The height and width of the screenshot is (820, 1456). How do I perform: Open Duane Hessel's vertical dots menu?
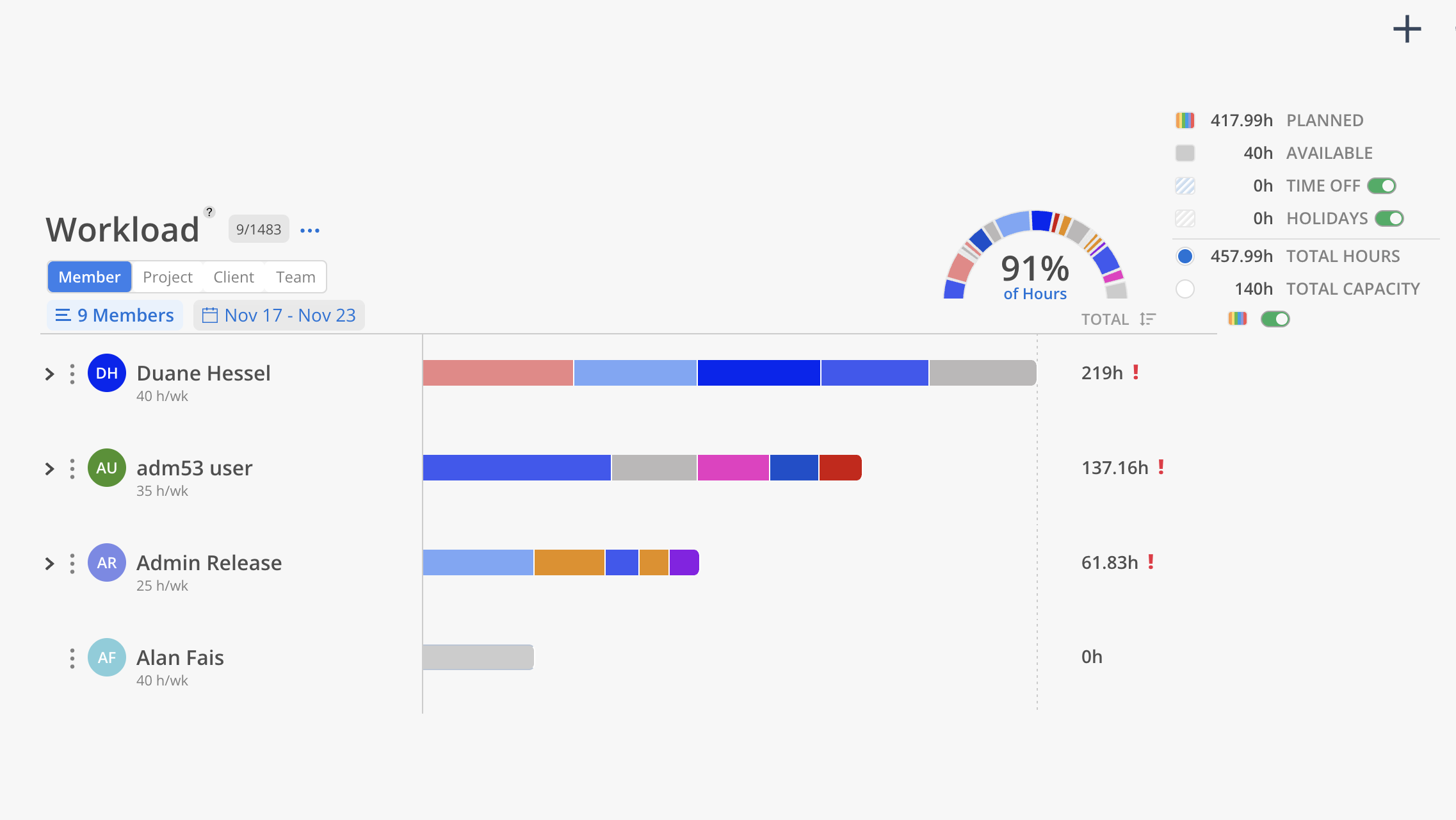click(72, 373)
